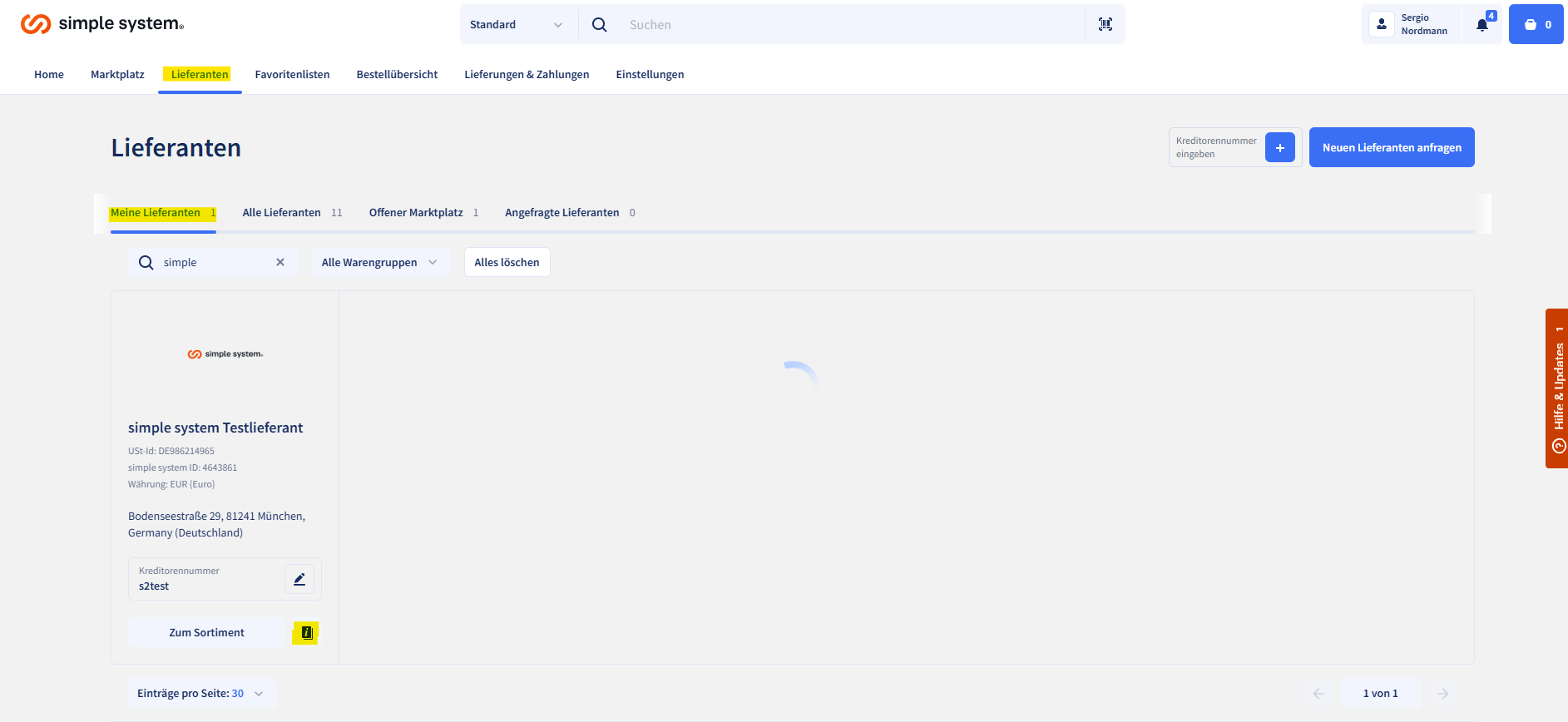Screen dimensions: 1568x722
Task: Switch to Alle Lieferanten tab
Action: pyautogui.click(x=282, y=213)
